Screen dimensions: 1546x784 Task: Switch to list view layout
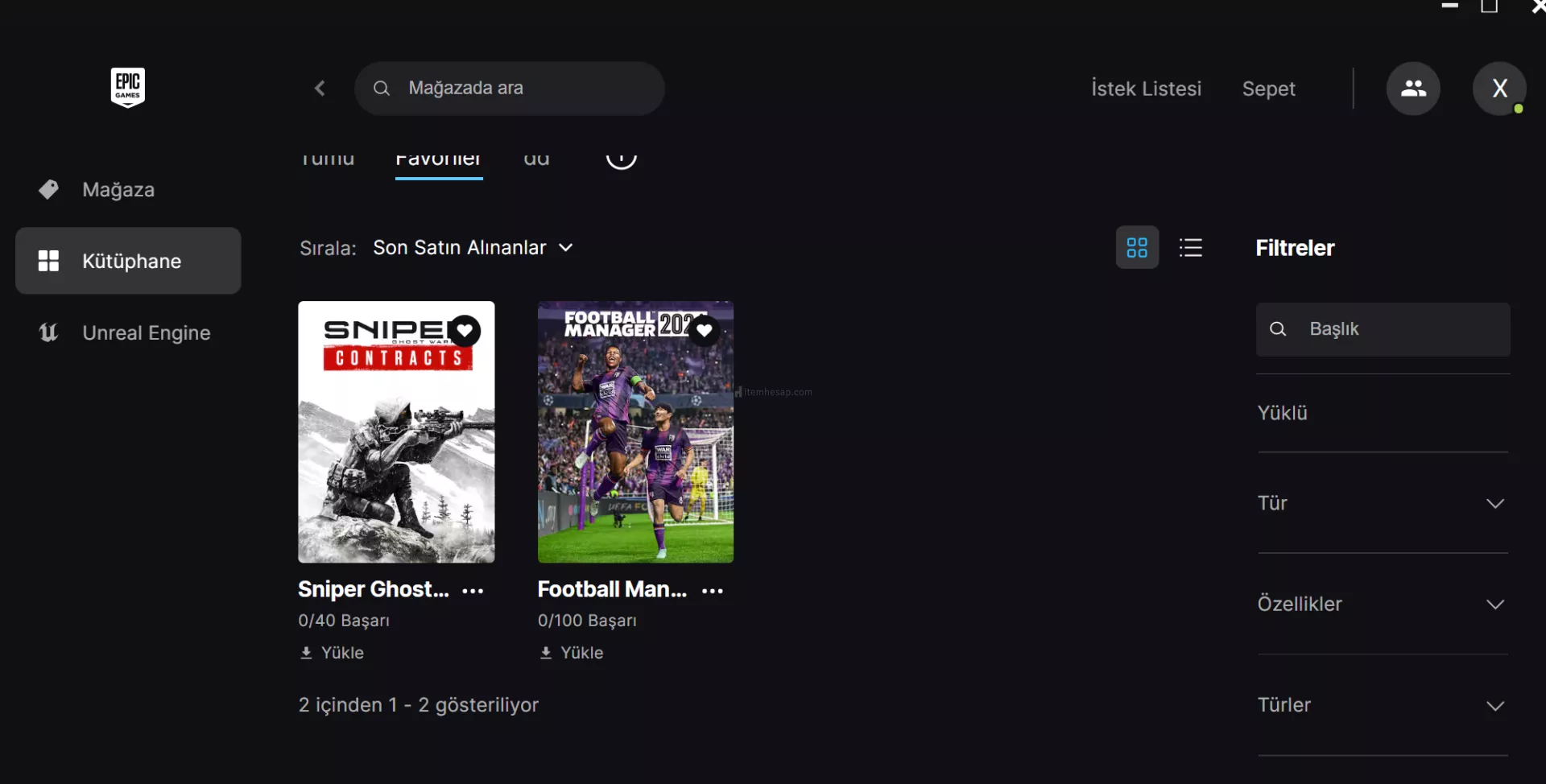[x=1190, y=247]
